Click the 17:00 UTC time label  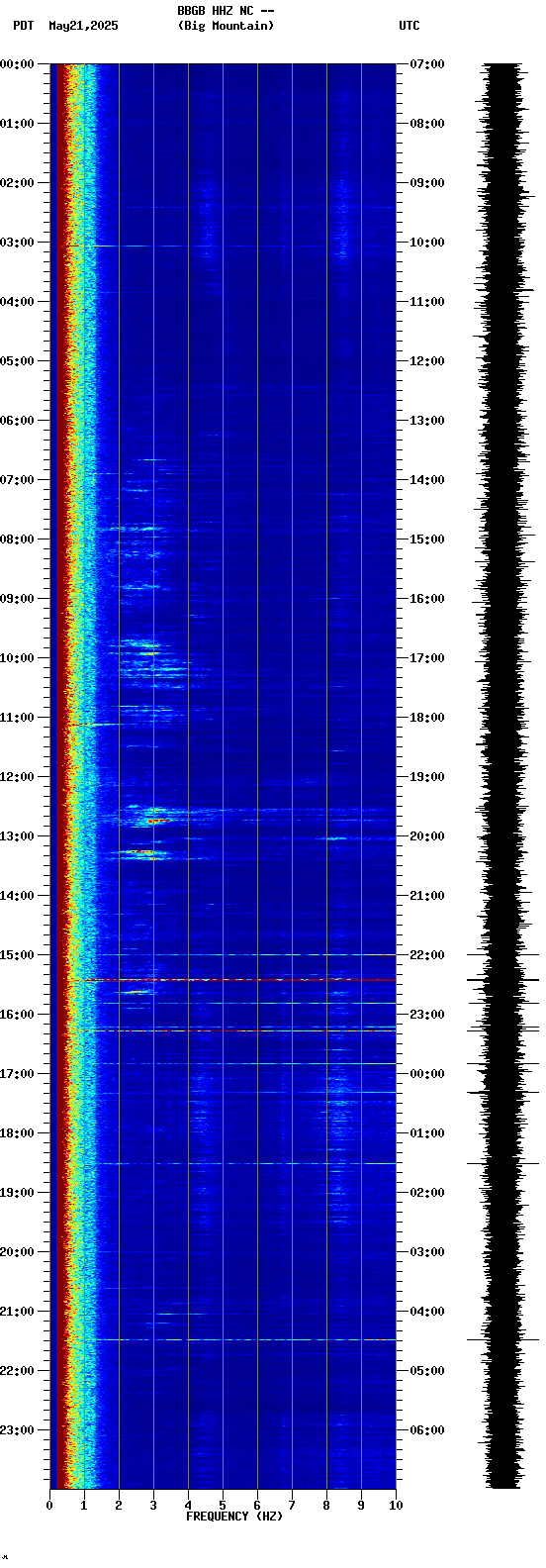tap(427, 658)
